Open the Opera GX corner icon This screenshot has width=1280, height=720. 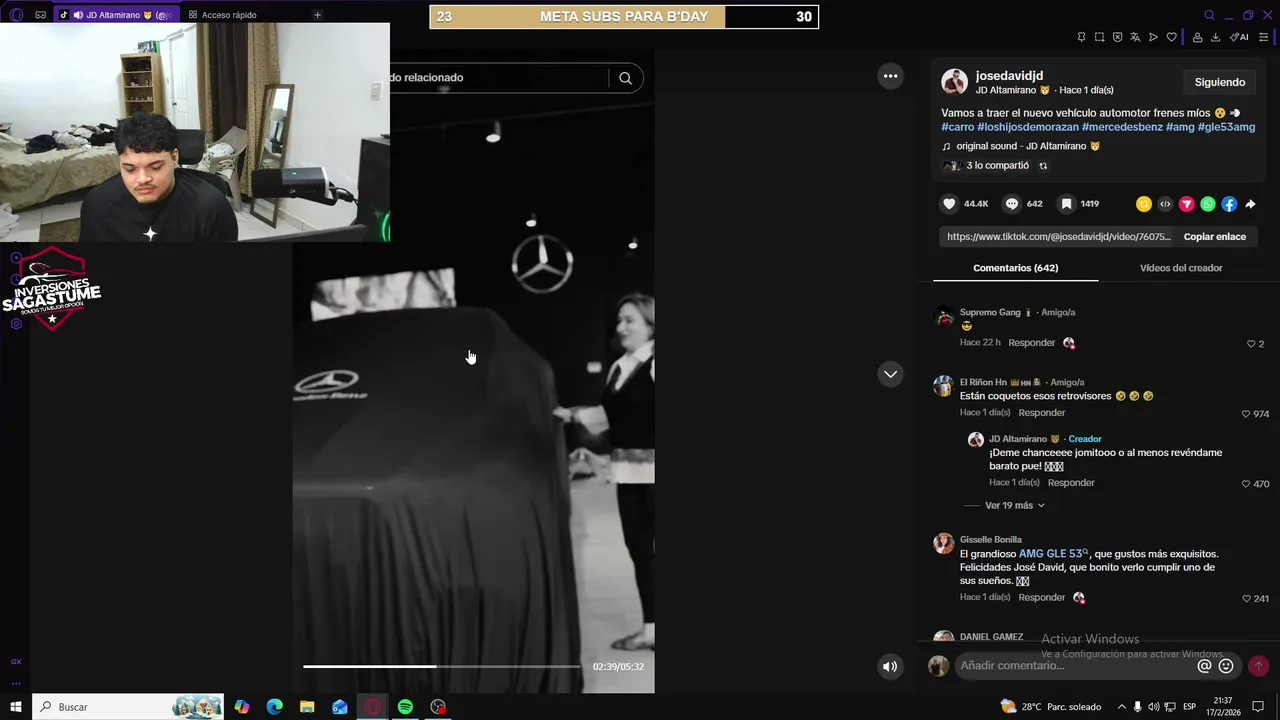tap(40, 15)
